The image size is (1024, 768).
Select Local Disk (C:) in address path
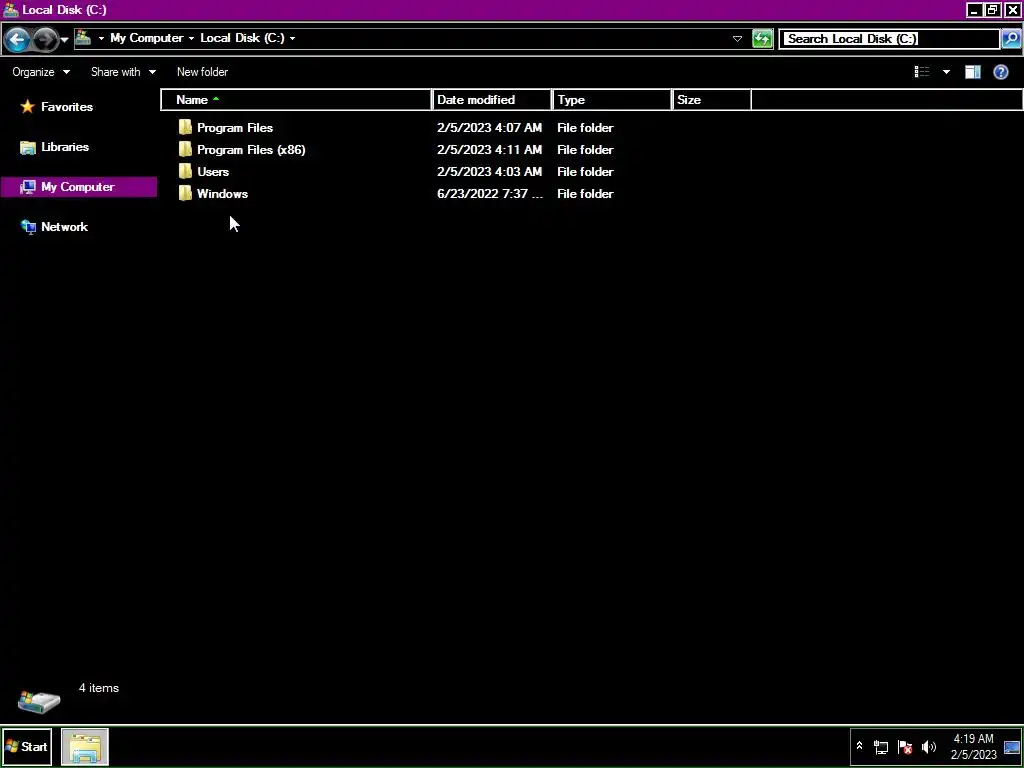pyautogui.click(x=242, y=38)
